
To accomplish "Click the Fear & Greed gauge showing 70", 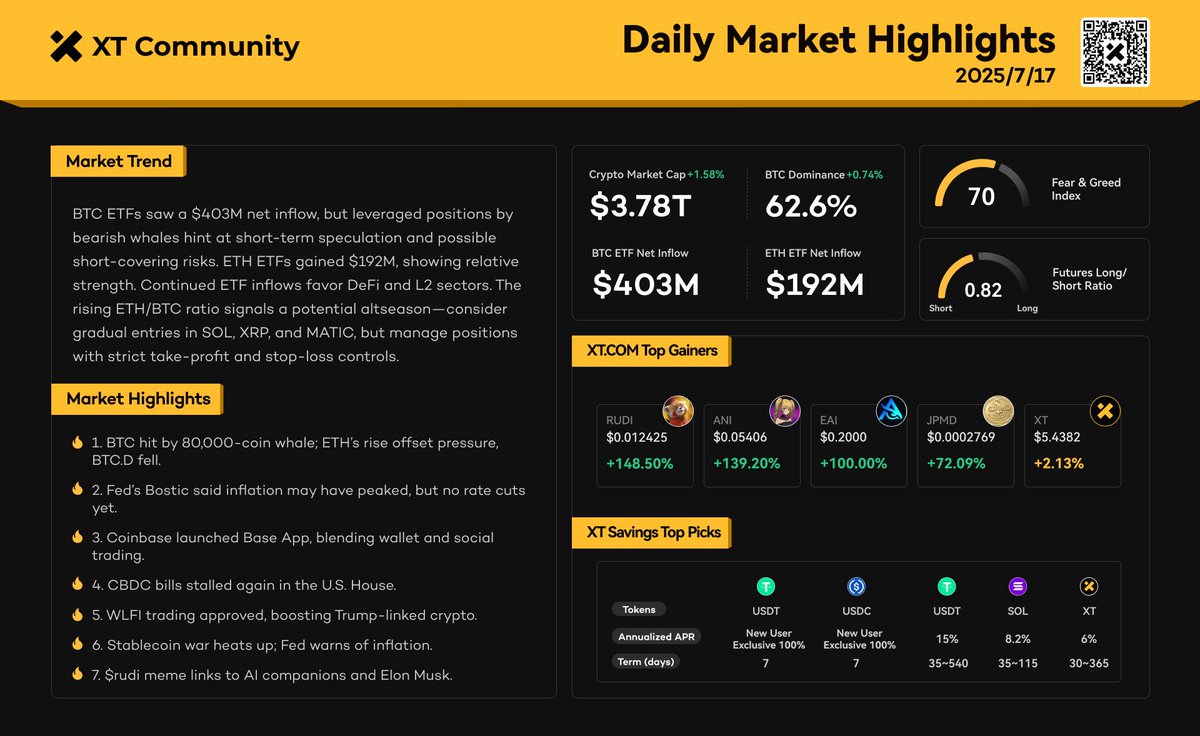I will [982, 186].
